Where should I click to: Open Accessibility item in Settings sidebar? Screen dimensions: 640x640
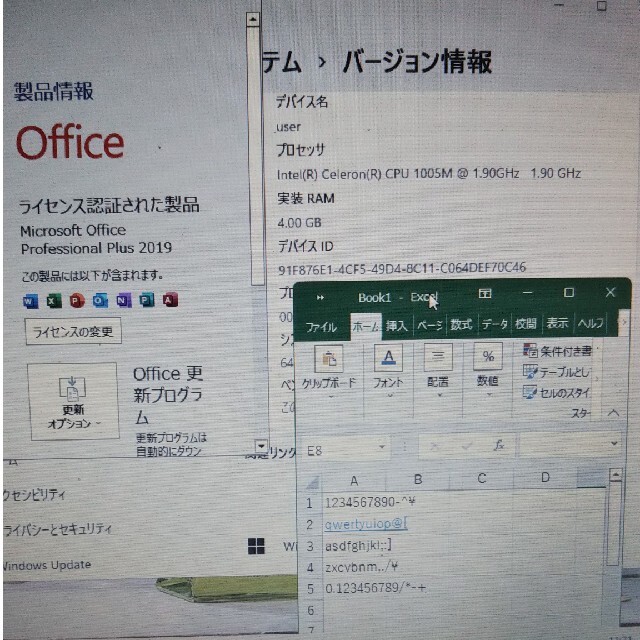33,495
